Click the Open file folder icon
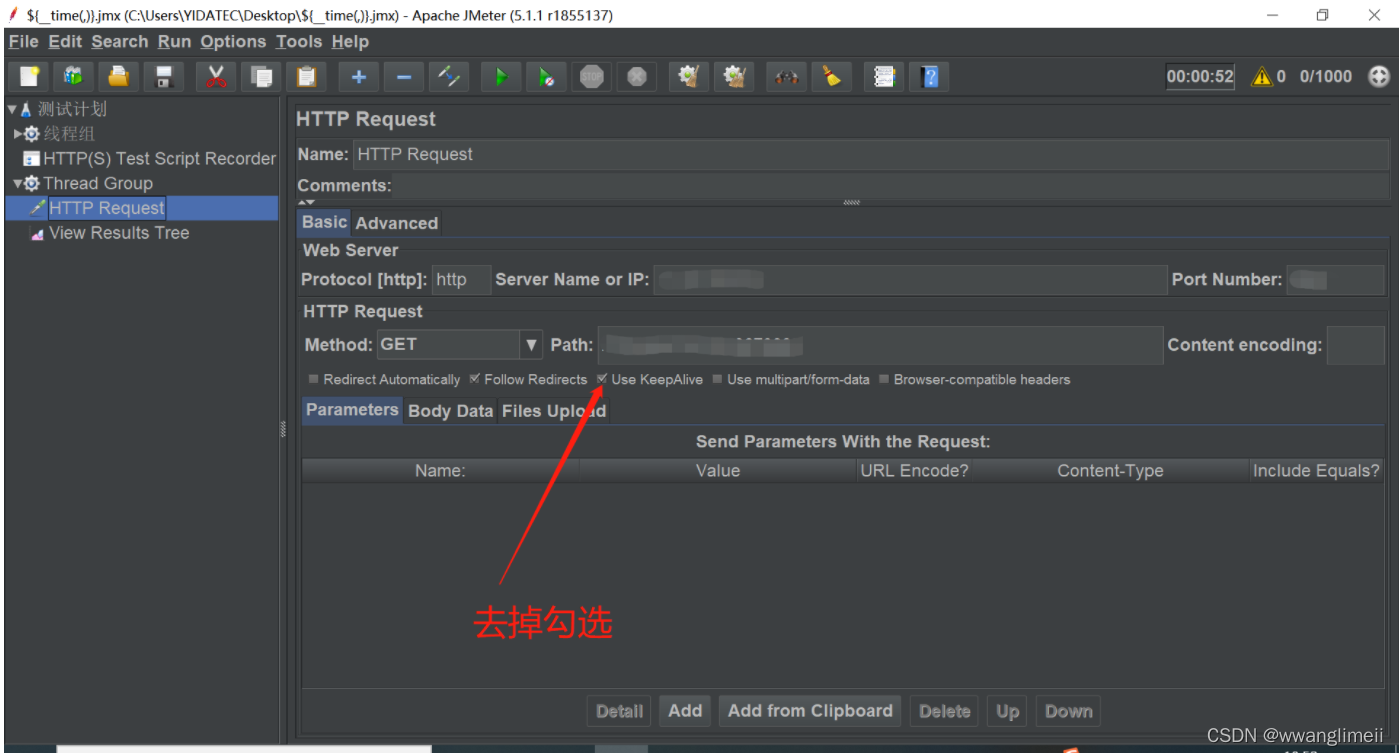 (x=119, y=76)
